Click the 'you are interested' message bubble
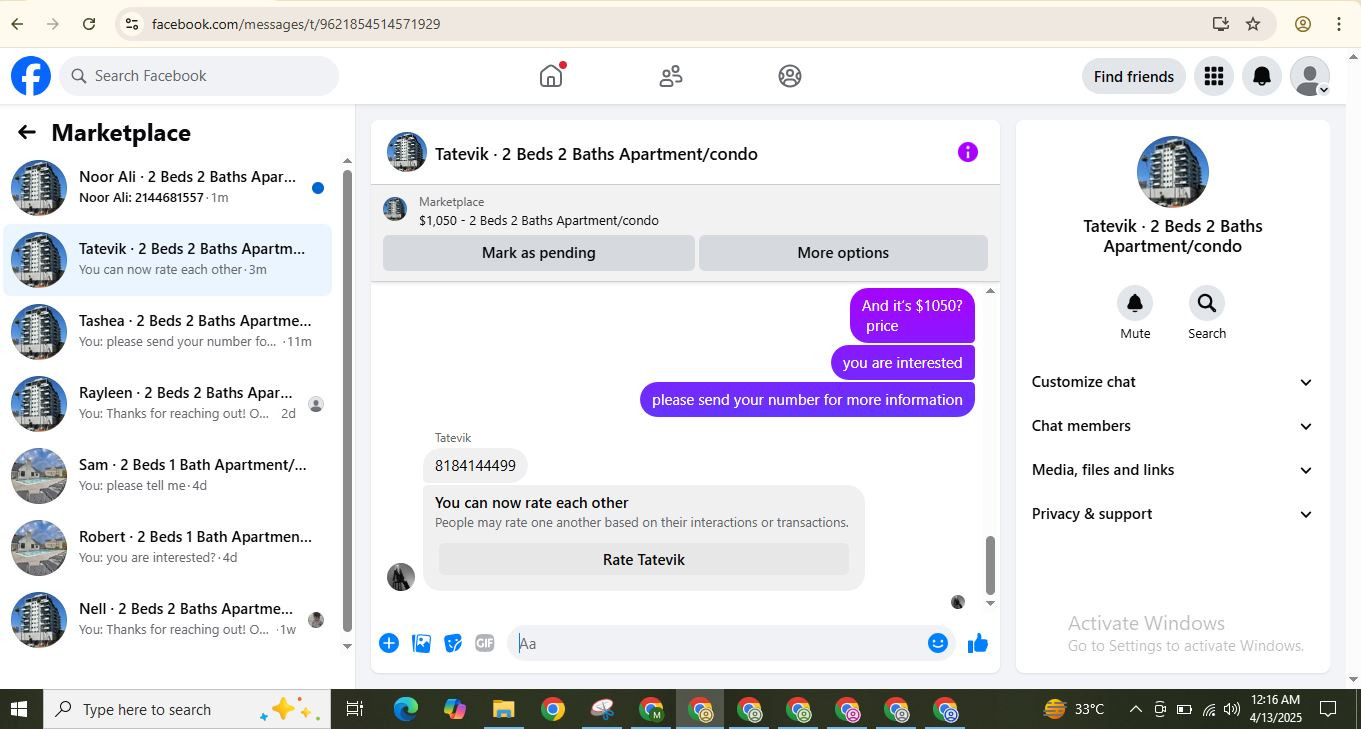Image resolution: width=1361 pixels, height=729 pixels. click(x=903, y=363)
